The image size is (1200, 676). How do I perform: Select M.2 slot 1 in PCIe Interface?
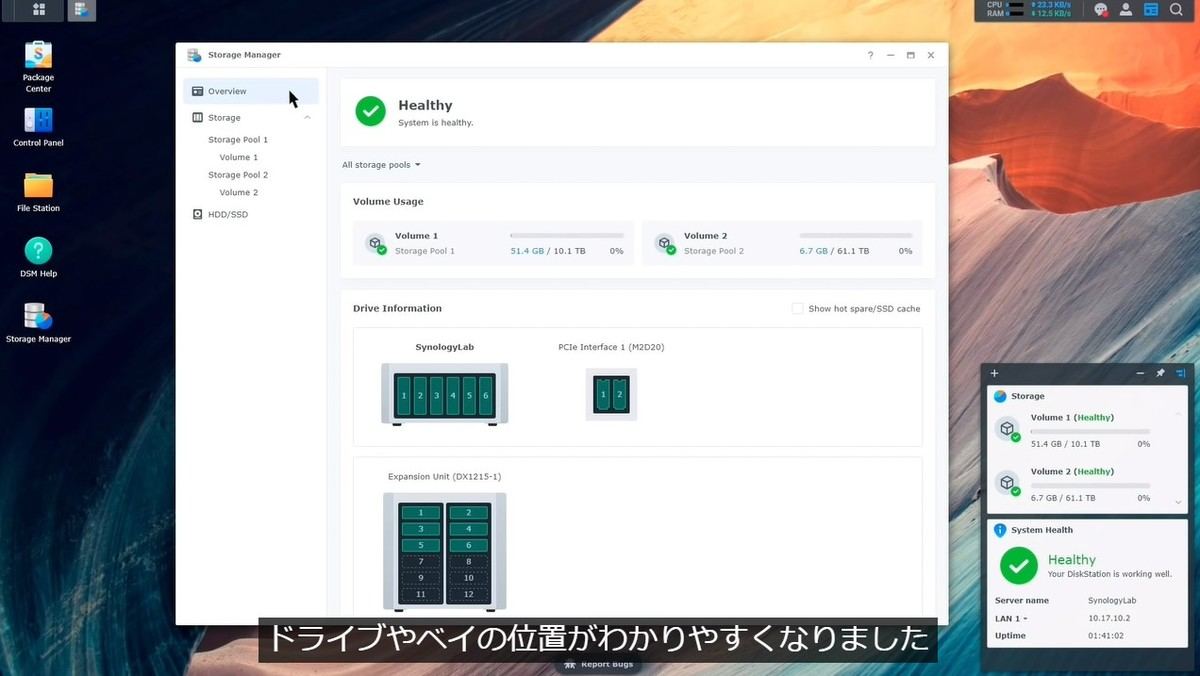tap(603, 395)
